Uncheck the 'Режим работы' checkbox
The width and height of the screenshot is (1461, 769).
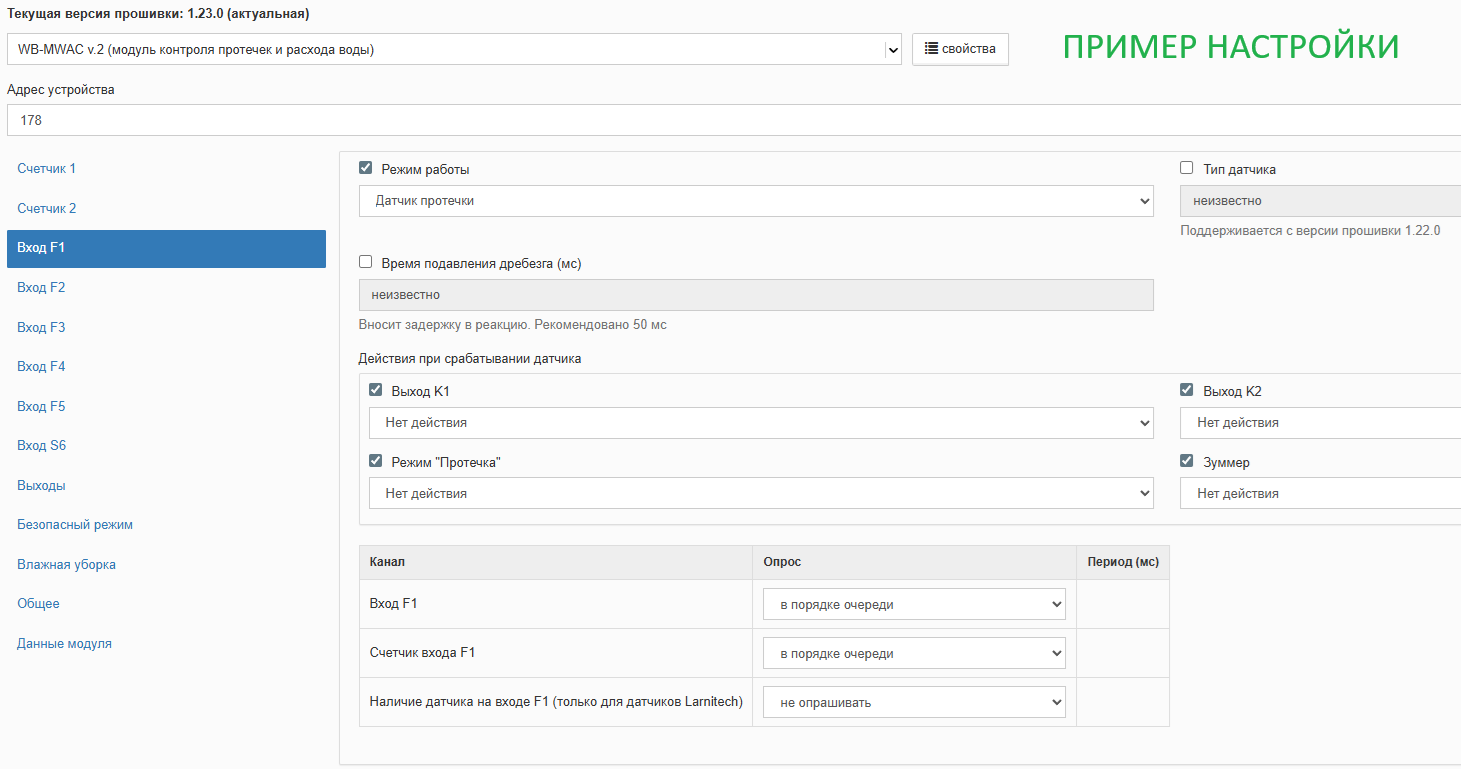click(366, 169)
